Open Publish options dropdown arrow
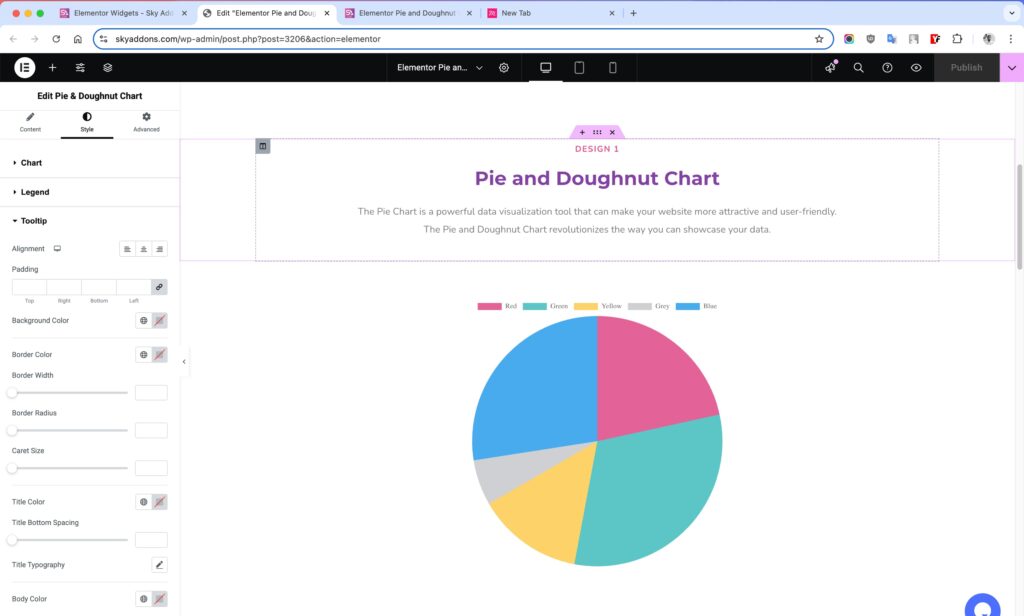The width and height of the screenshot is (1024, 616). (1012, 67)
